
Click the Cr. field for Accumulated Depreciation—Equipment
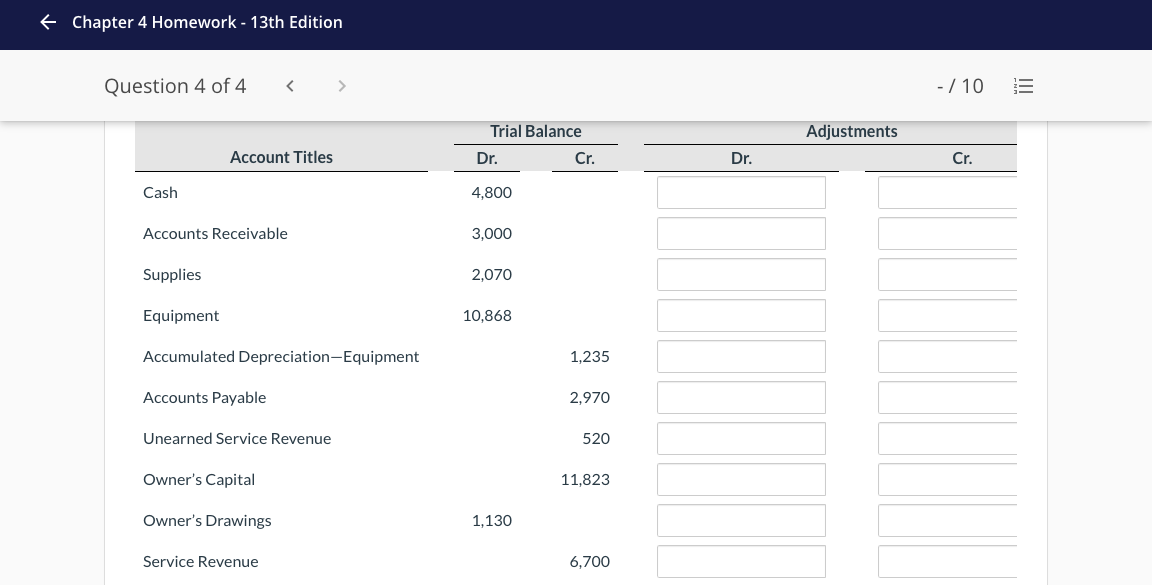pos(946,356)
